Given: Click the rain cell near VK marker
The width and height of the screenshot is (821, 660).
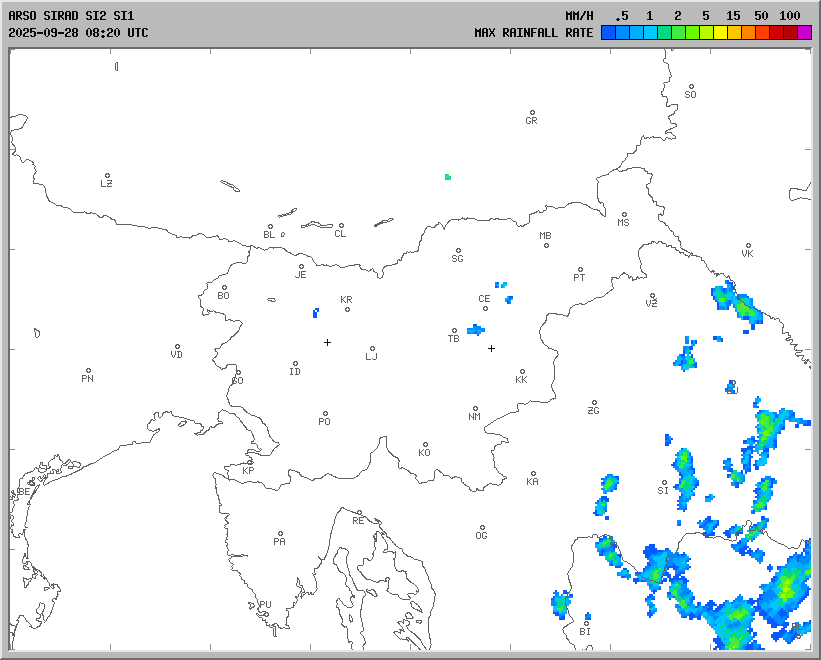Looking at the screenshot, I should point(738,301).
